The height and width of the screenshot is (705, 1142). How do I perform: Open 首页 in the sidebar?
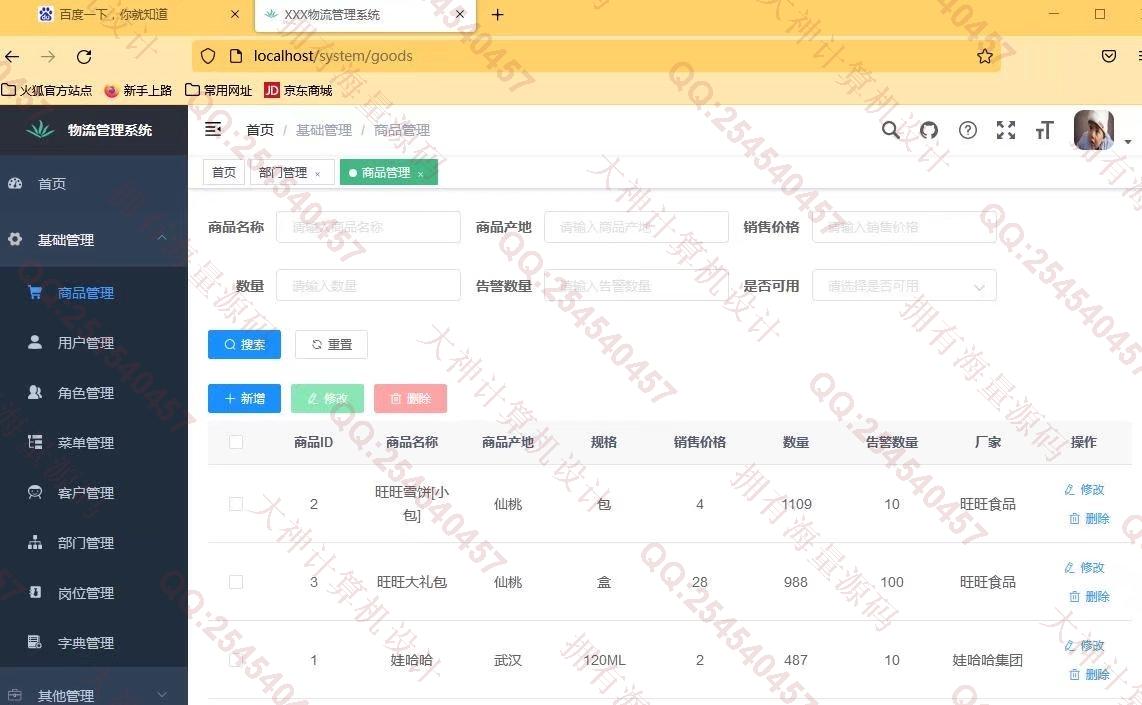tap(93, 184)
